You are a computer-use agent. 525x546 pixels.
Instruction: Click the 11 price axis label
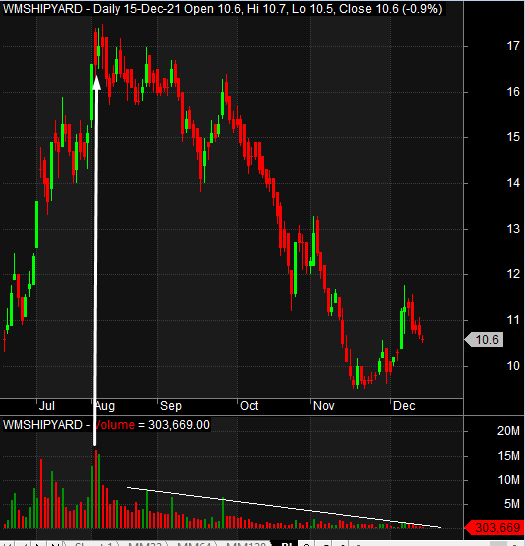tap(513, 320)
